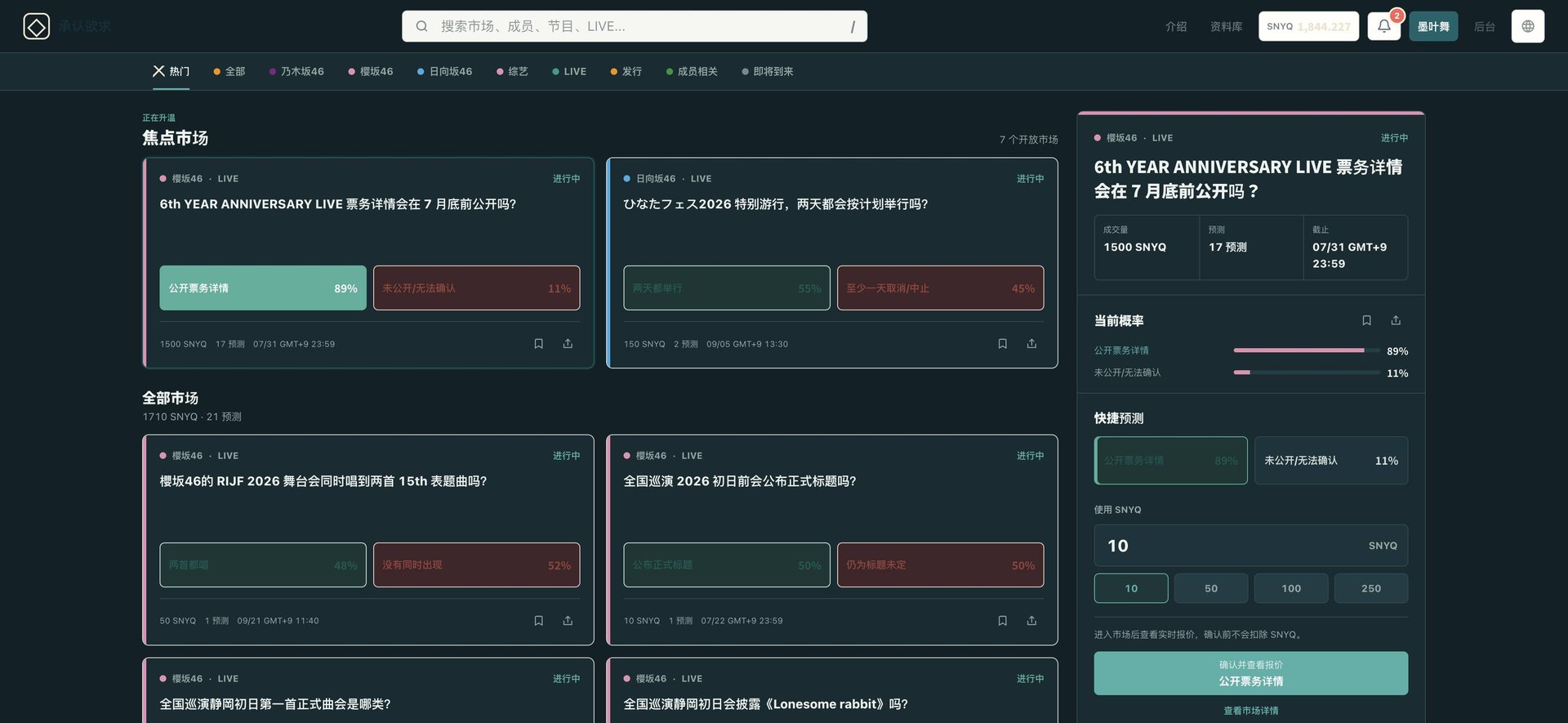Open the 发行 category tab

pyautogui.click(x=626, y=72)
